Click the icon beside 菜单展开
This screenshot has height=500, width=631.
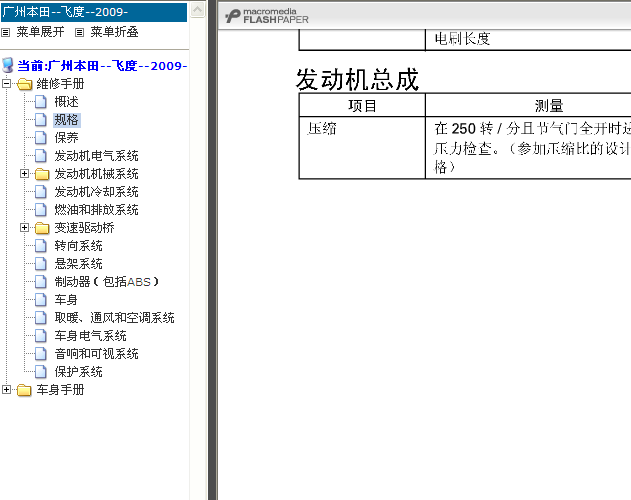click(6, 32)
